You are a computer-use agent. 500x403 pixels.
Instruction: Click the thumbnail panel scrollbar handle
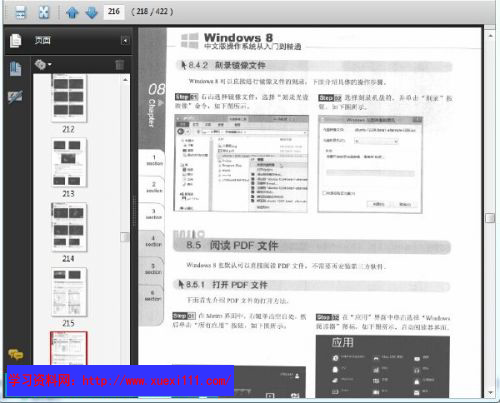click(x=125, y=237)
